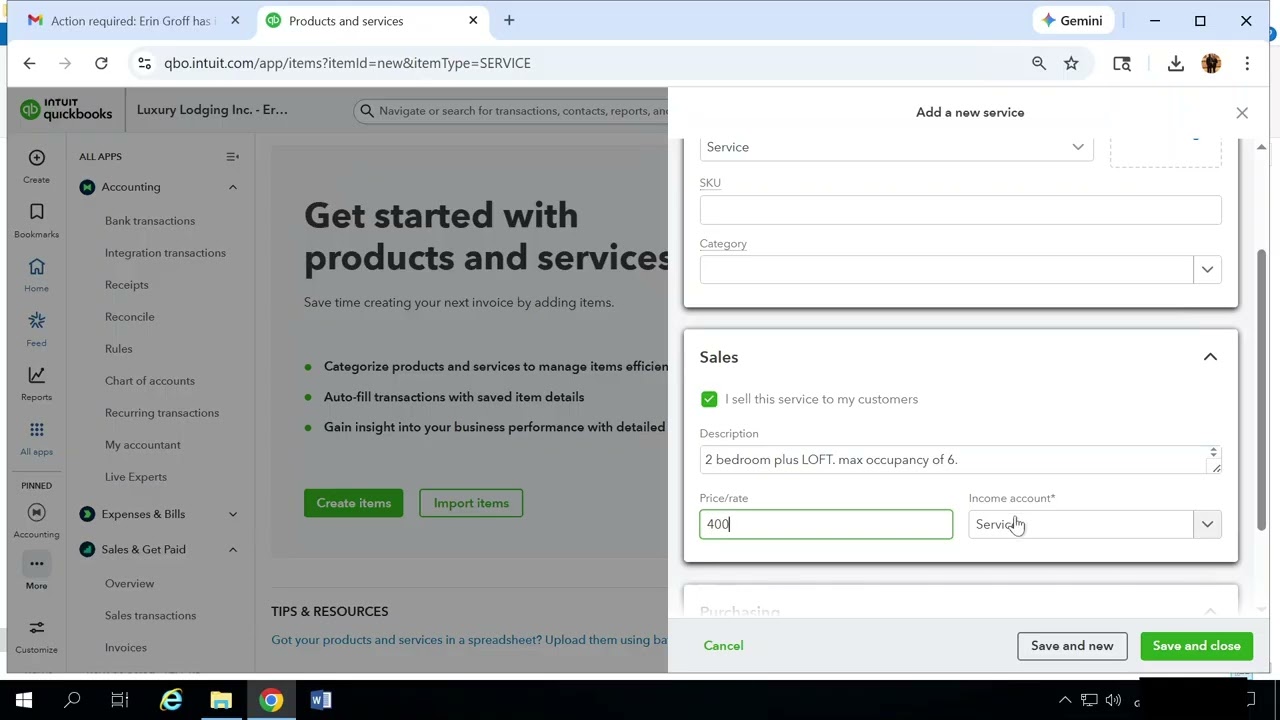1280x720 pixels.
Task: Expand Expenses & Bills menu group
Action: [232, 514]
